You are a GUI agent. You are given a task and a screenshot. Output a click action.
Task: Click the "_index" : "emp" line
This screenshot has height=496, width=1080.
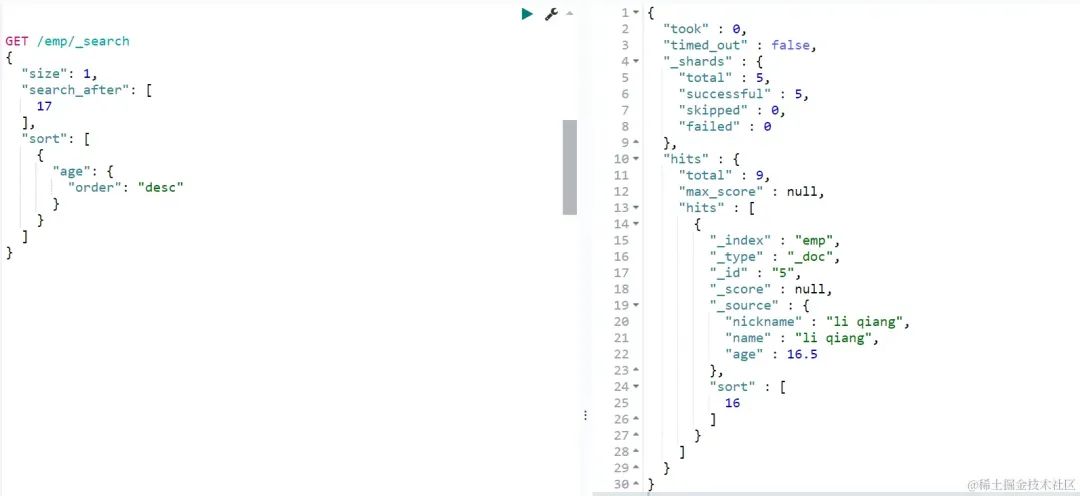(776, 240)
